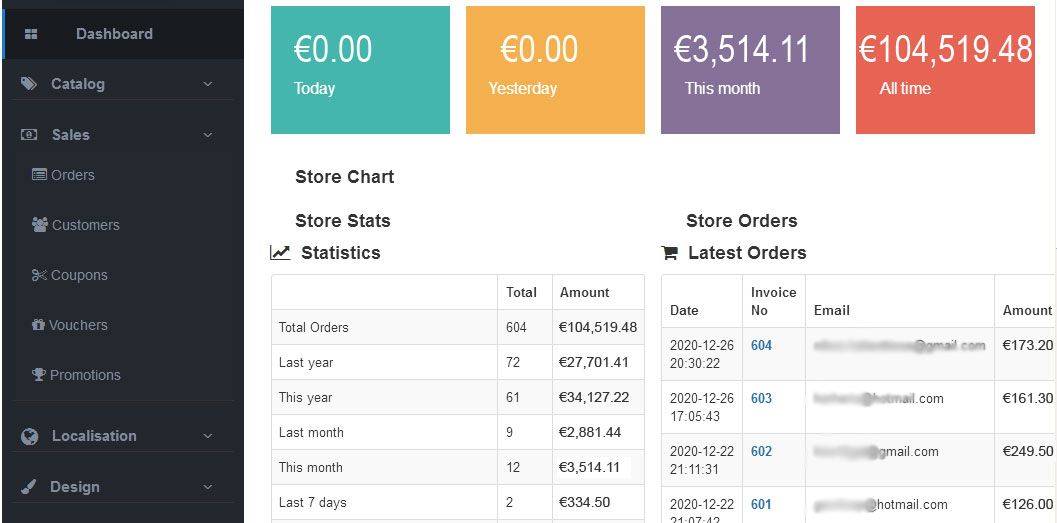Expand the Localisation menu chevron
Viewport: 1057px width, 523px height.
pyautogui.click(x=208, y=436)
